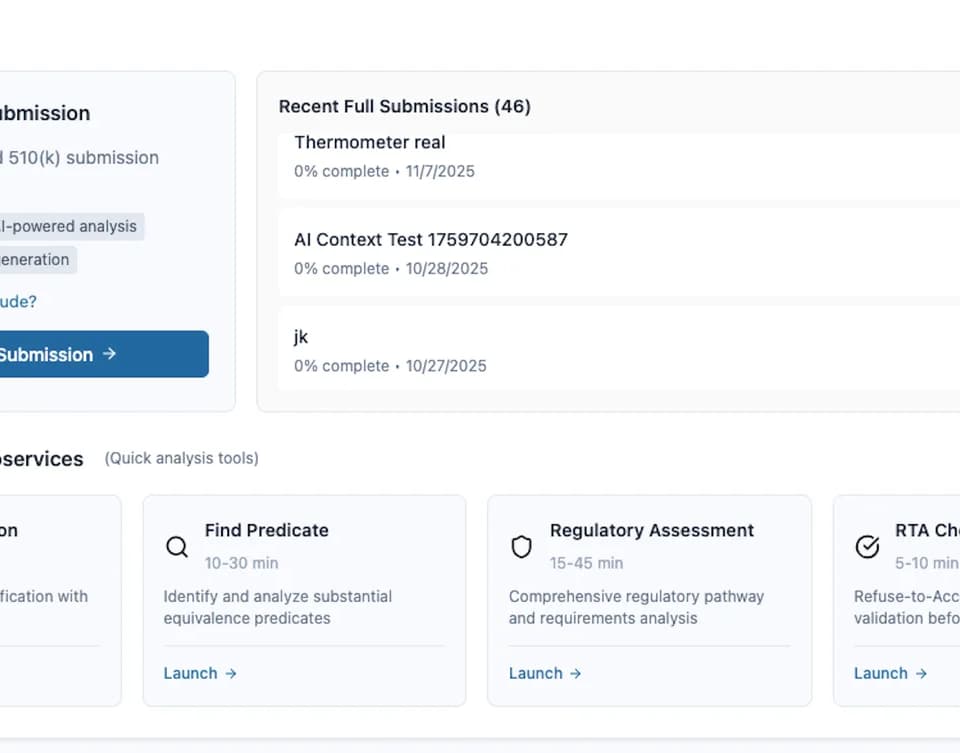Click the Regulatory Assessment description text
The height and width of the screenshot is (753, 960).
[636, 607]
